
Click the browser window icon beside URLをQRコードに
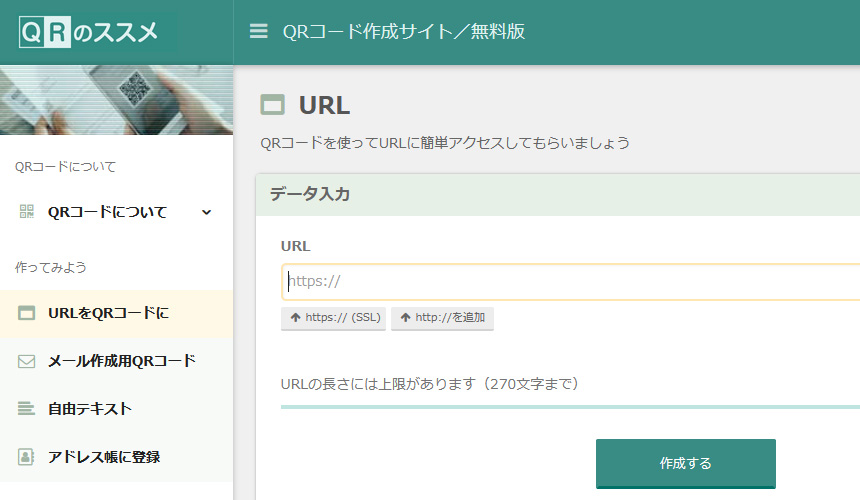[x=27, y=313]
